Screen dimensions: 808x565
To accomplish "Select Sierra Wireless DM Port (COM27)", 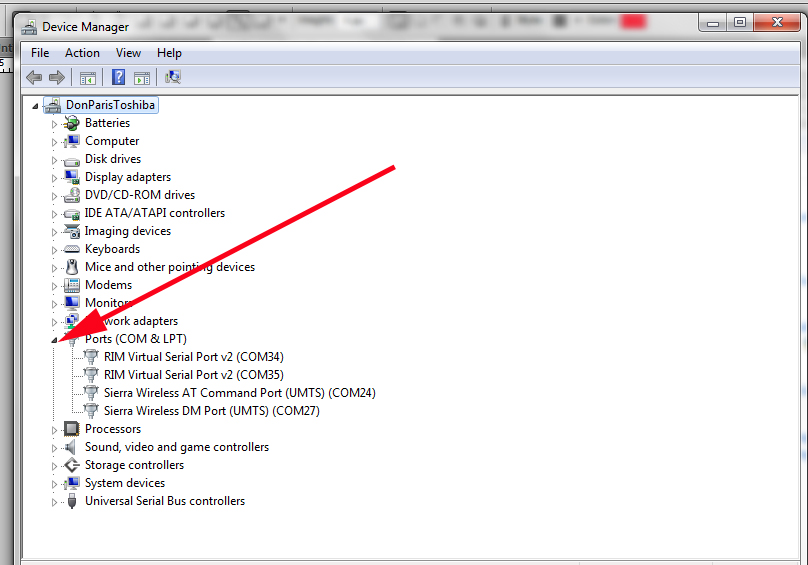I will pos(211,411).
